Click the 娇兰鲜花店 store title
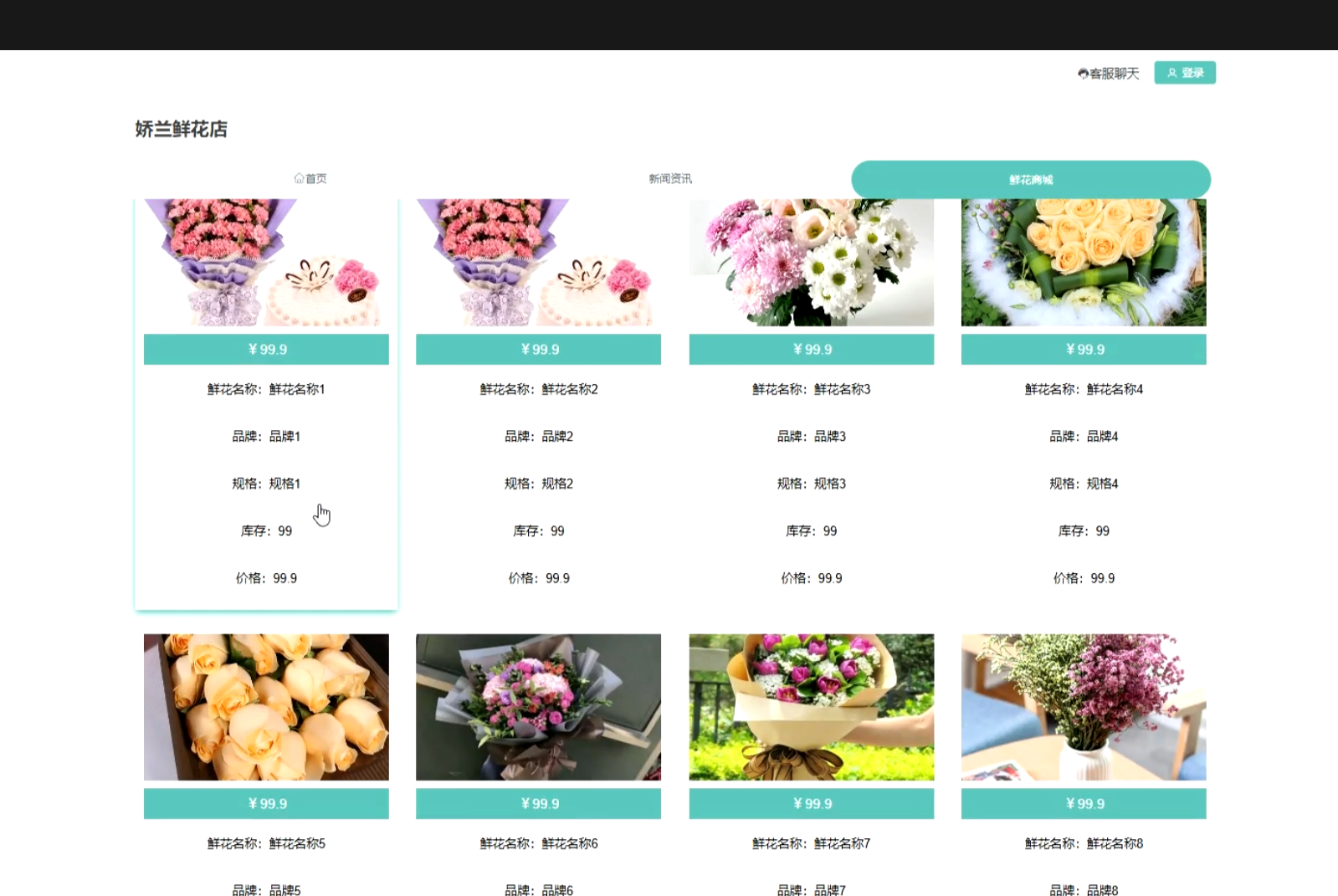The height and width of the screenshot is (896, 1338). point(182,129)
